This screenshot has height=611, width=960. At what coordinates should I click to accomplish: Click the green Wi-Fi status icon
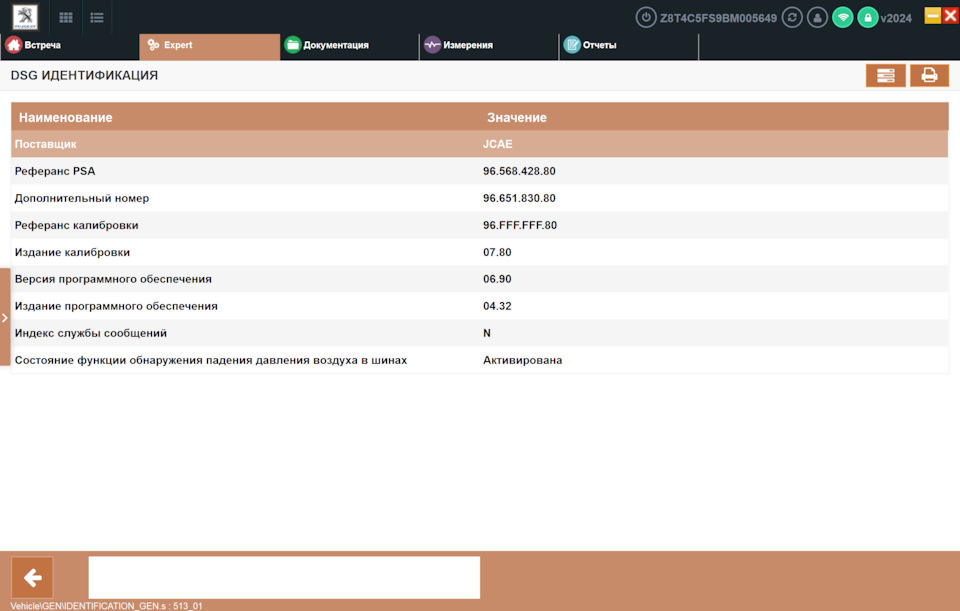842,17
